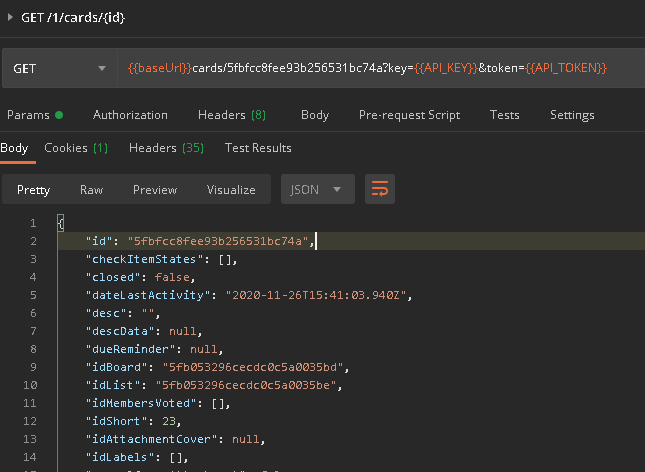Image resolution: width=645 pixels, height=472 pixels.
Task: Switch to Pre-request Script tab
Action: [x=409, y=115]
